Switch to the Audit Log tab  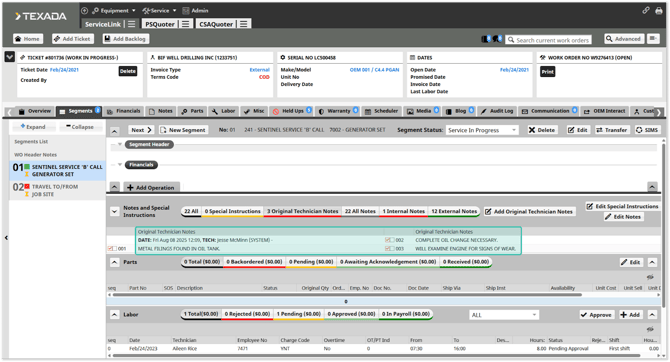[497, 111]
